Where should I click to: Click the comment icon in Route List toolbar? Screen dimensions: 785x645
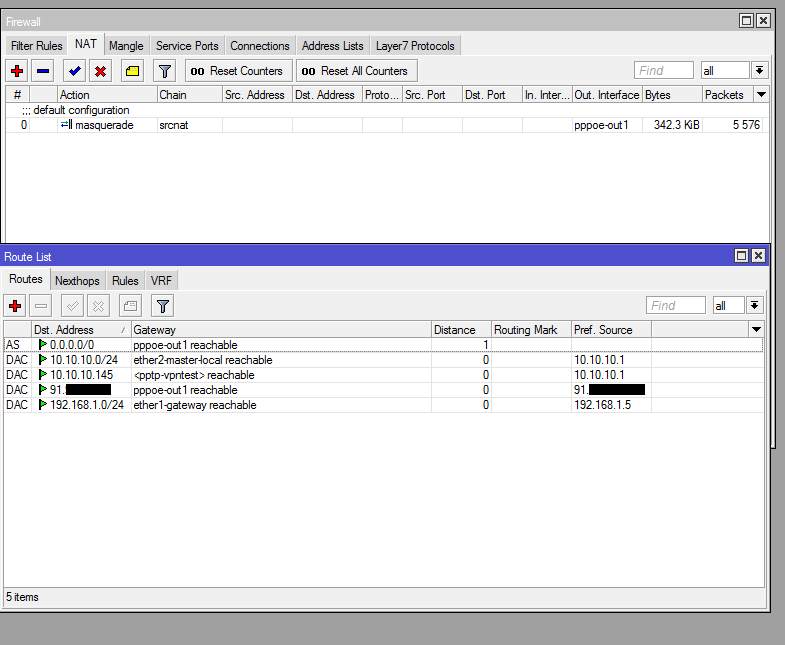pos(131,305)
